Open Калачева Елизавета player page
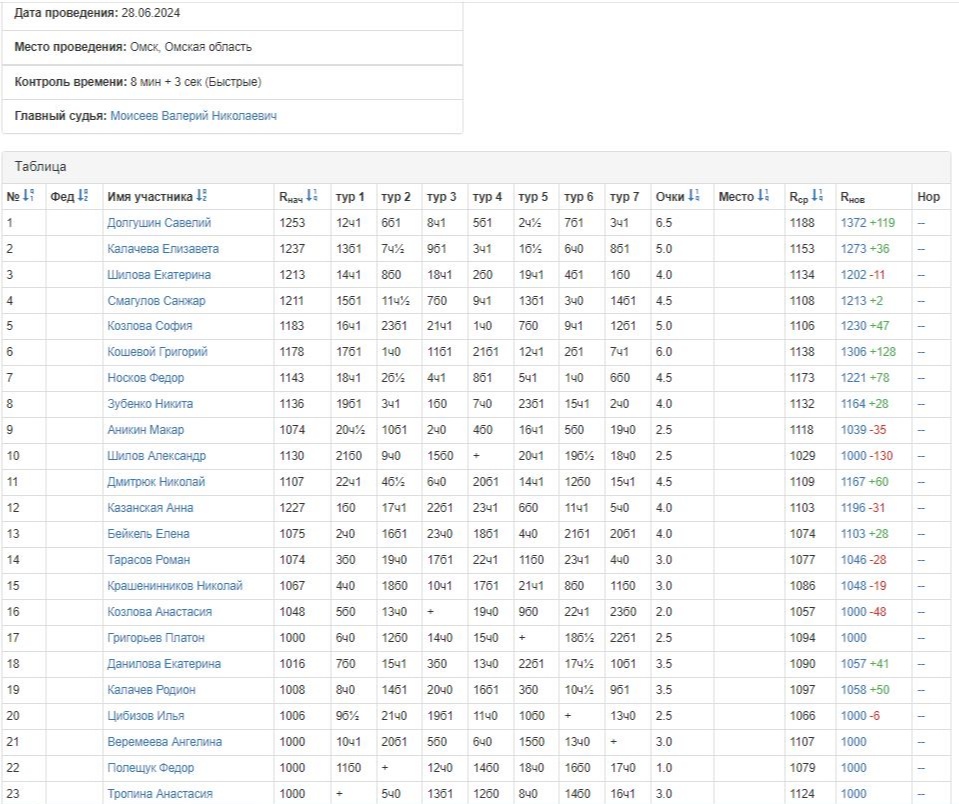The width and height of the screenshot is (959, 804). (x=162, y=249)
